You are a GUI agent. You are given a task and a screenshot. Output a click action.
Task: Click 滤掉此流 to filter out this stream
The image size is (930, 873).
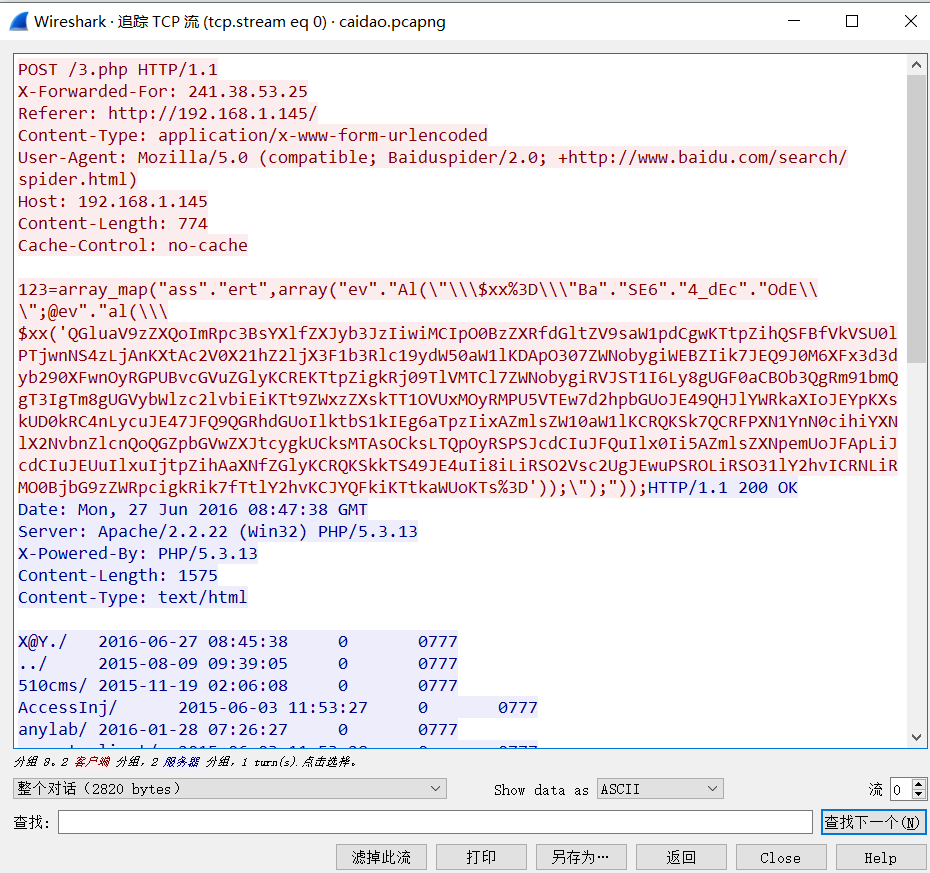coord(380,857)
